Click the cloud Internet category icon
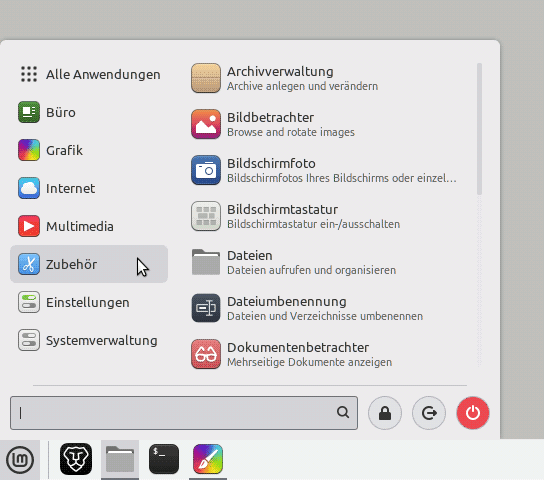This screenshot has width=544, height=480. pos(29,188)
